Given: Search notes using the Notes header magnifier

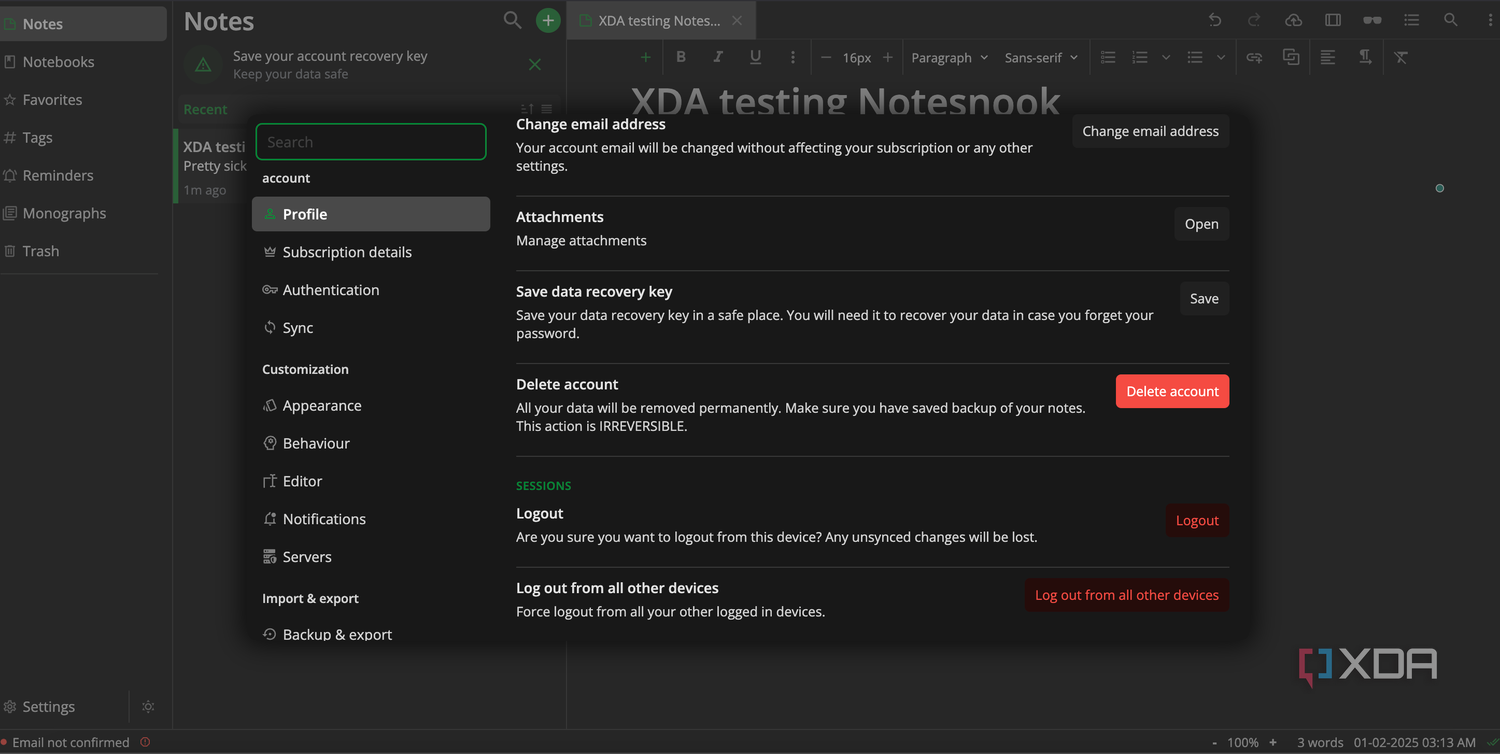Looking at the screenshot, I should click(x=512, y=20).
